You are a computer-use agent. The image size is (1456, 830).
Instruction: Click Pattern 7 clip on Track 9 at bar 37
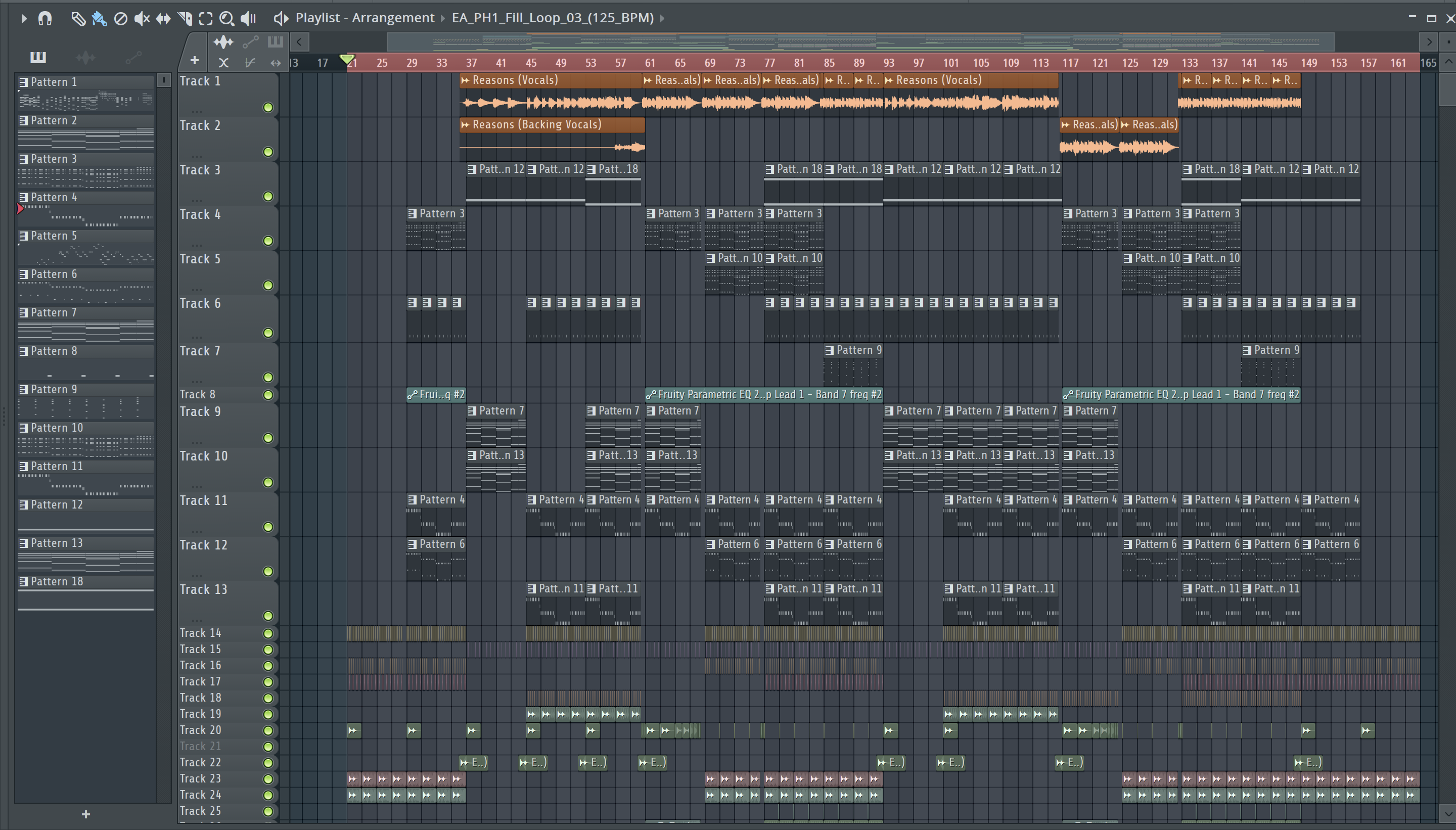(x=496, y=425)
